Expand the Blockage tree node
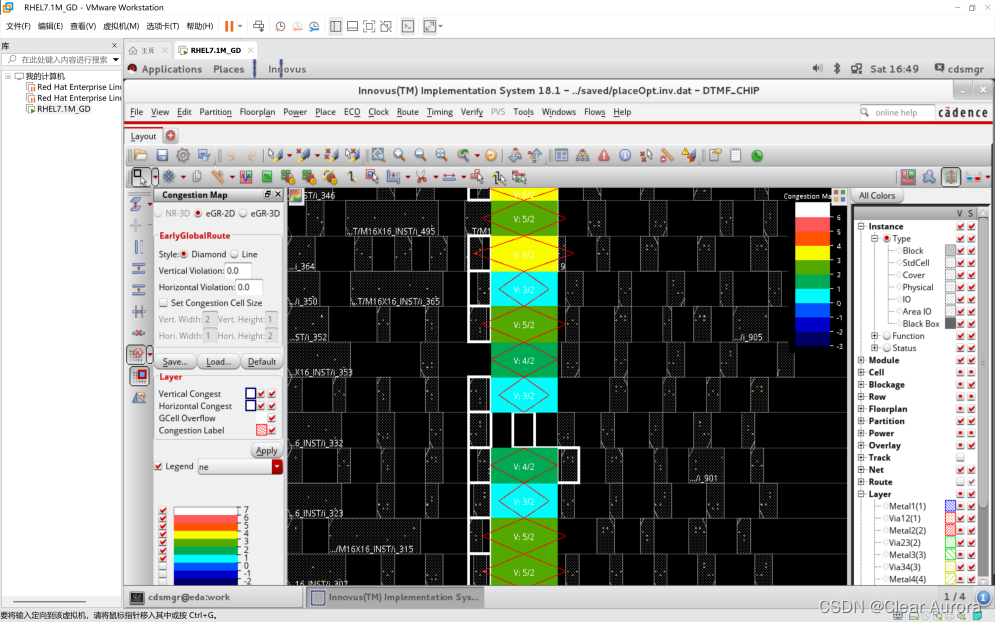Viewport: 996px width, 623px height. pyautogui.click(x=861, y=384)
